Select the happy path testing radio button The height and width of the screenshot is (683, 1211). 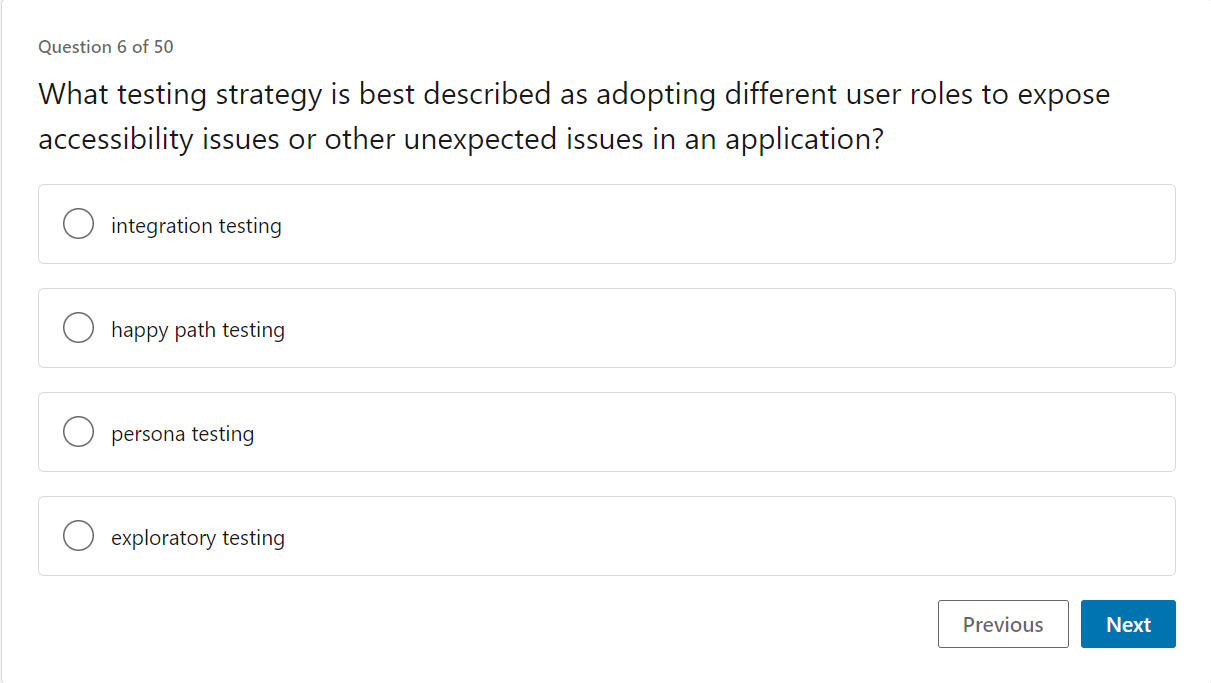[78, 328]
